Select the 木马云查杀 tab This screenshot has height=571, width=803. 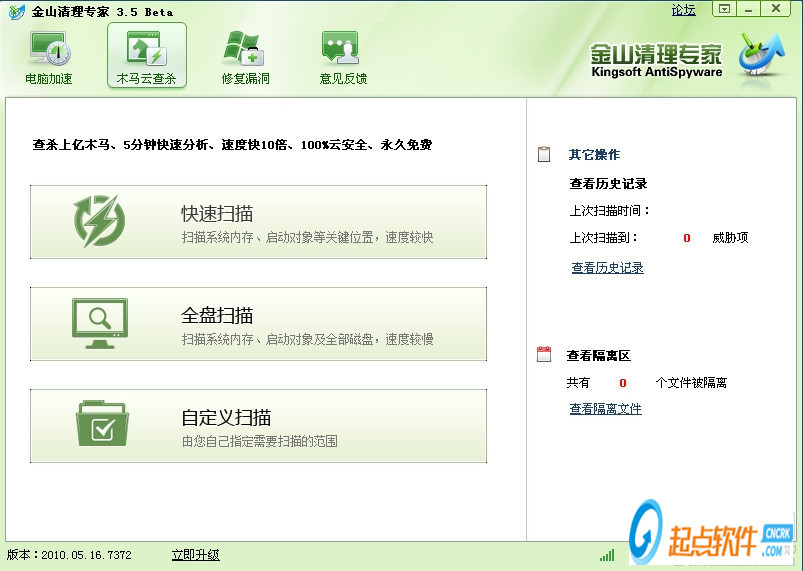pyautogui.click(x=146, y=56)
